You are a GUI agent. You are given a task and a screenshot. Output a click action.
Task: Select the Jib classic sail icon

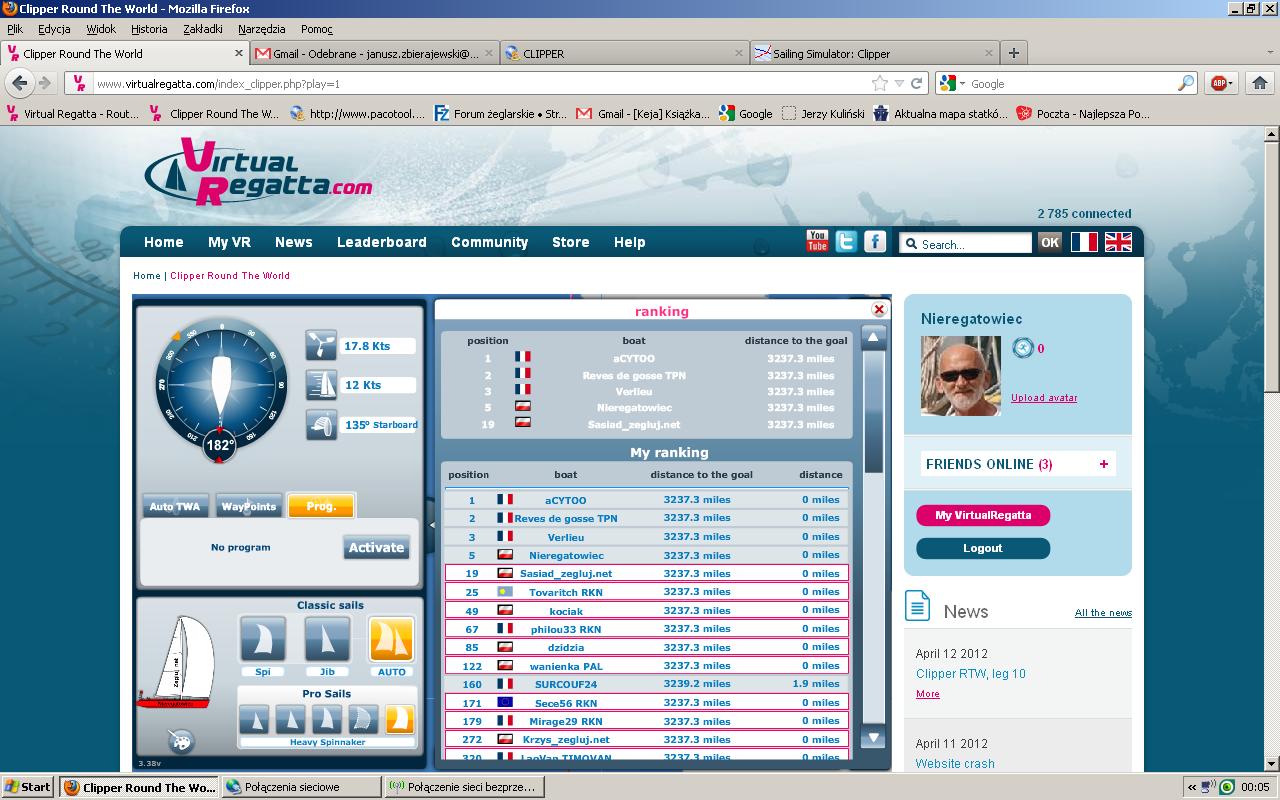click(x=327, y=639)
